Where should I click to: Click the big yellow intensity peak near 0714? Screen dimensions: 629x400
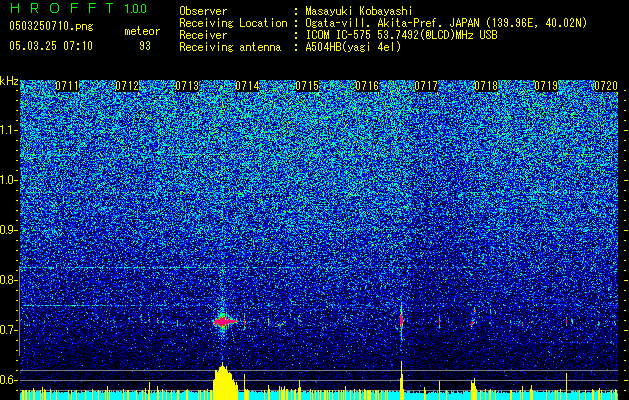pyautogui.click(x=225, y=382)
